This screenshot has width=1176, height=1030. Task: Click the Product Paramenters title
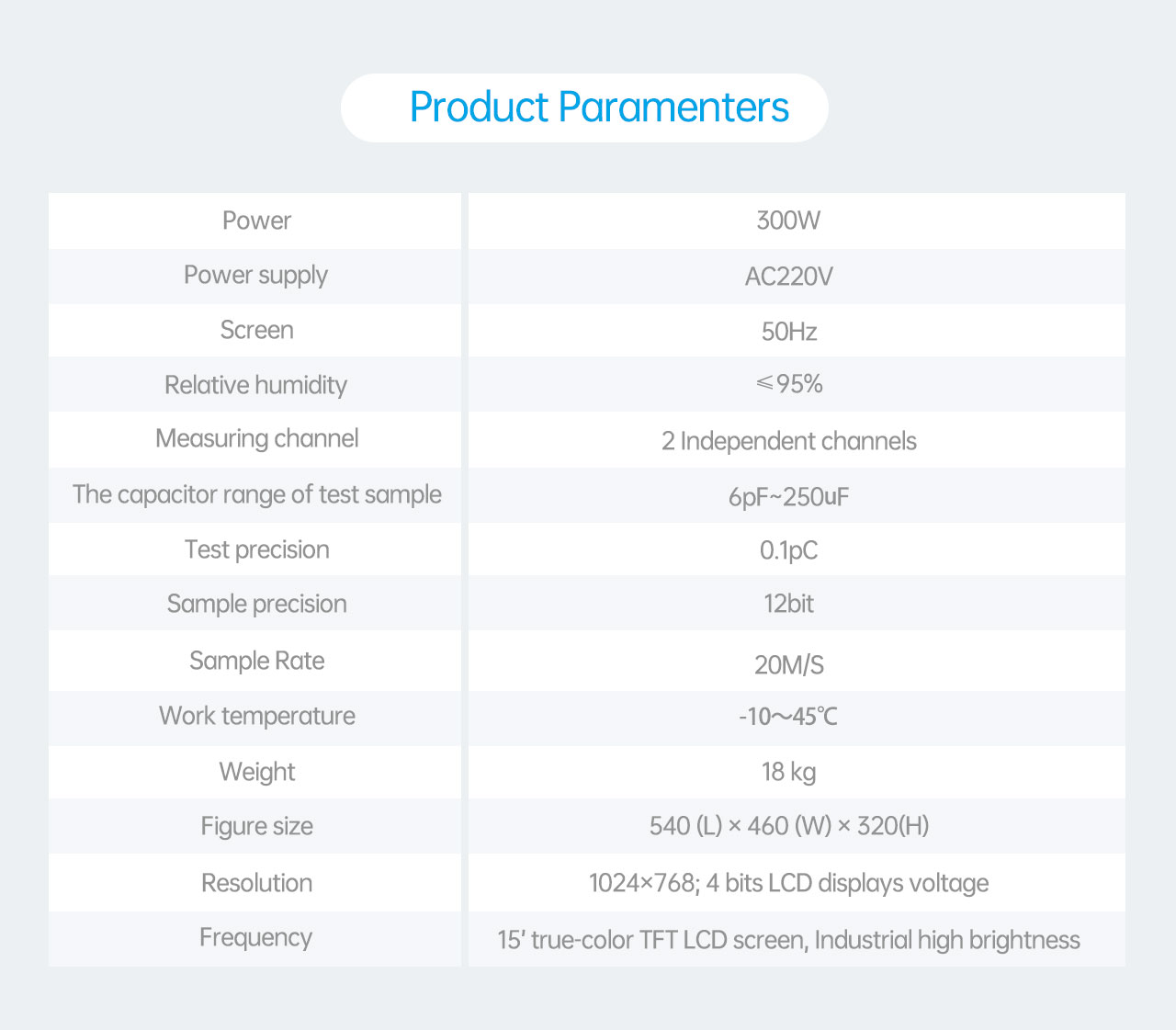point(599,108)
